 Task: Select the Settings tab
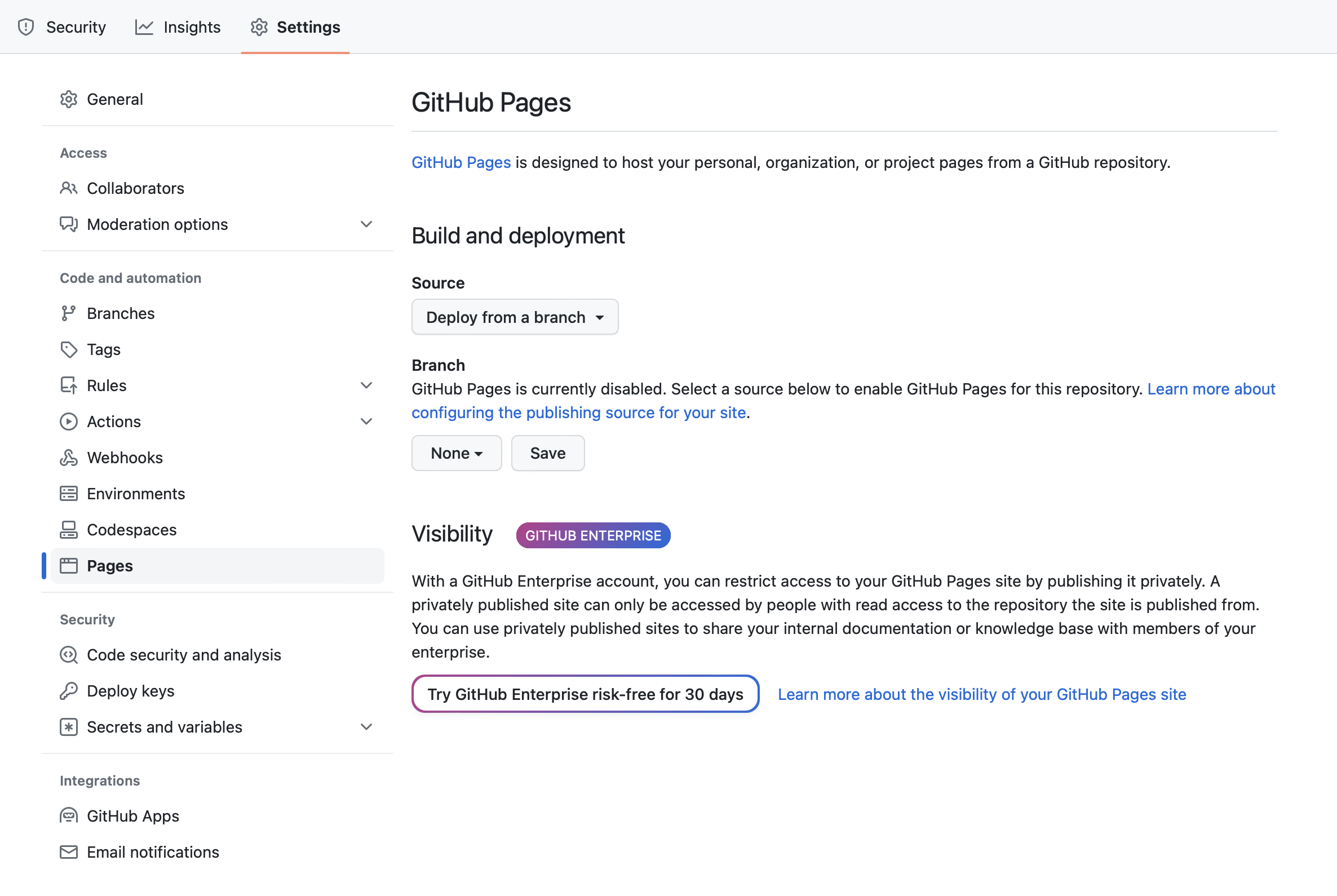295,27
